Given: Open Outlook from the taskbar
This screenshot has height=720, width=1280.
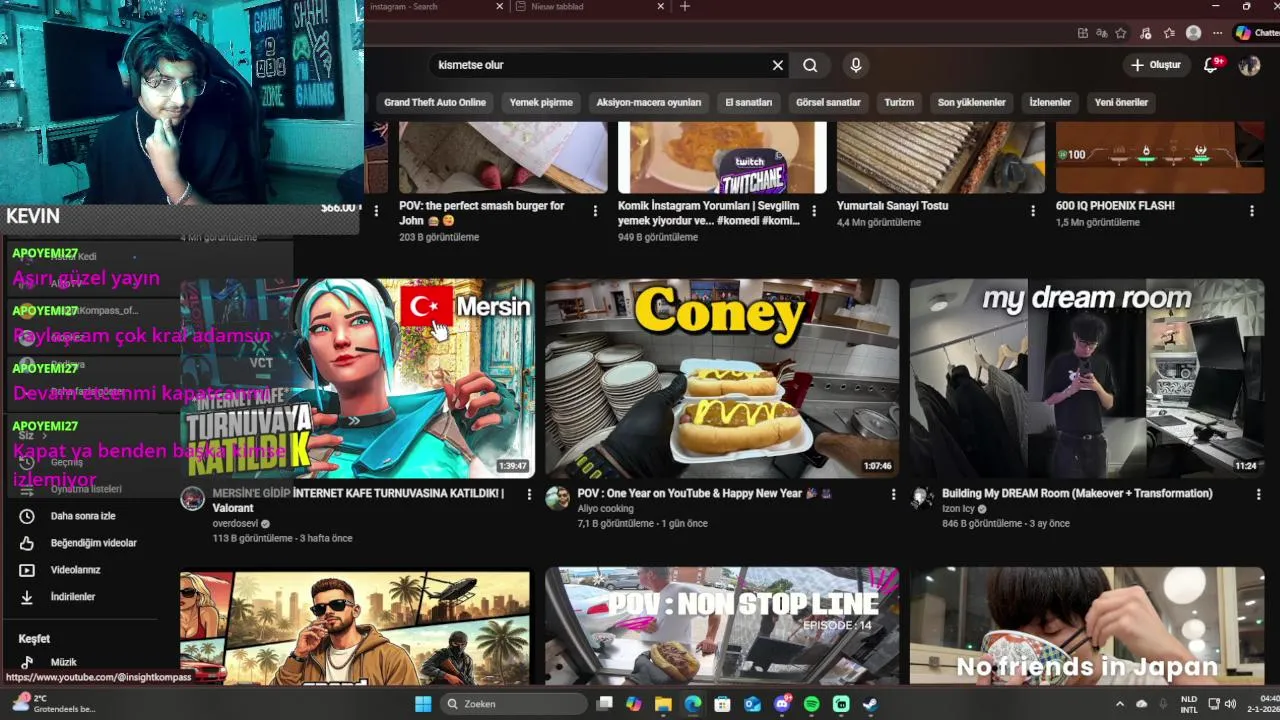Looking at the screenshot, I should (x=752, y=704).
